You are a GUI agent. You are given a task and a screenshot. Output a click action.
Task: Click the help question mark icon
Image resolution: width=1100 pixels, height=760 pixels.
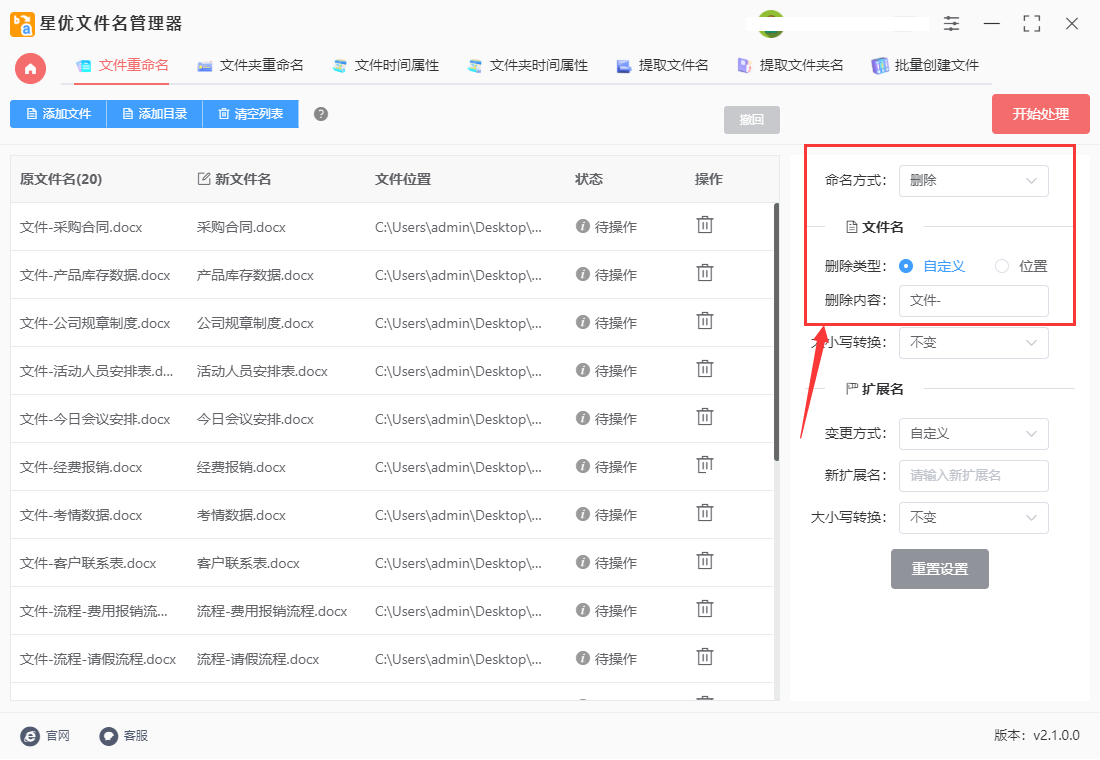click(x=321, y=114)
